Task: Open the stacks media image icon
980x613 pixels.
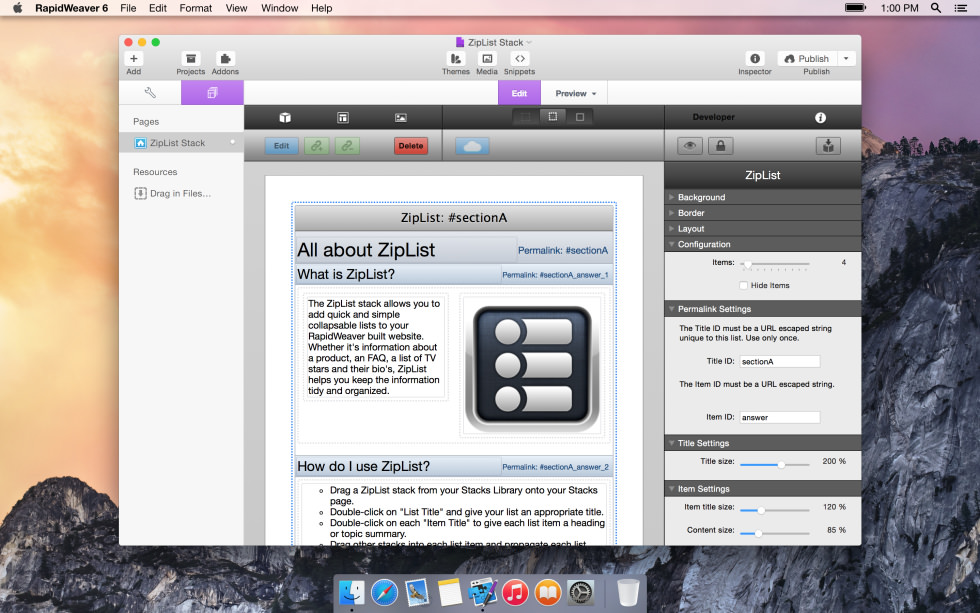Action: pyautogui.click(x=401, y=117)
